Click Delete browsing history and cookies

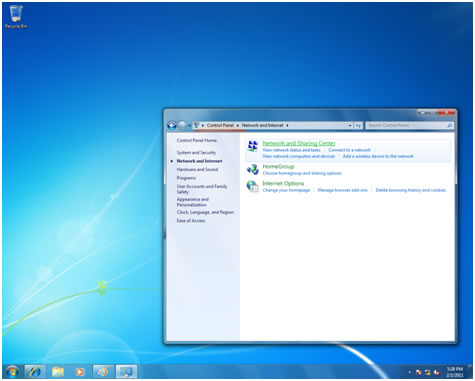(x=410, y=190)
